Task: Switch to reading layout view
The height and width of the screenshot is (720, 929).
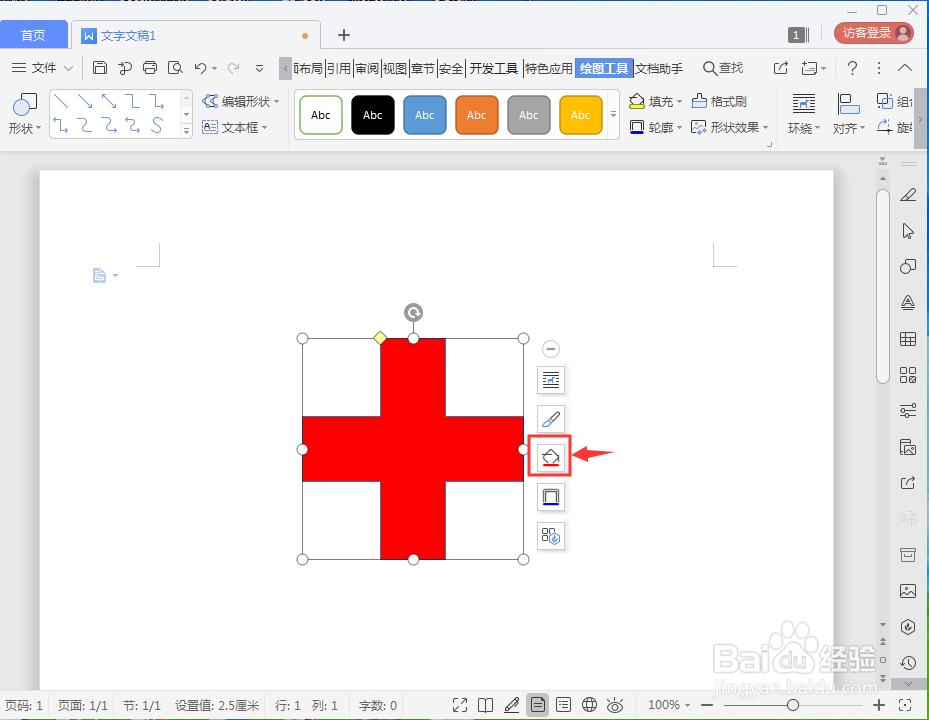Action: pyautogui.click(x=486, y=705)
